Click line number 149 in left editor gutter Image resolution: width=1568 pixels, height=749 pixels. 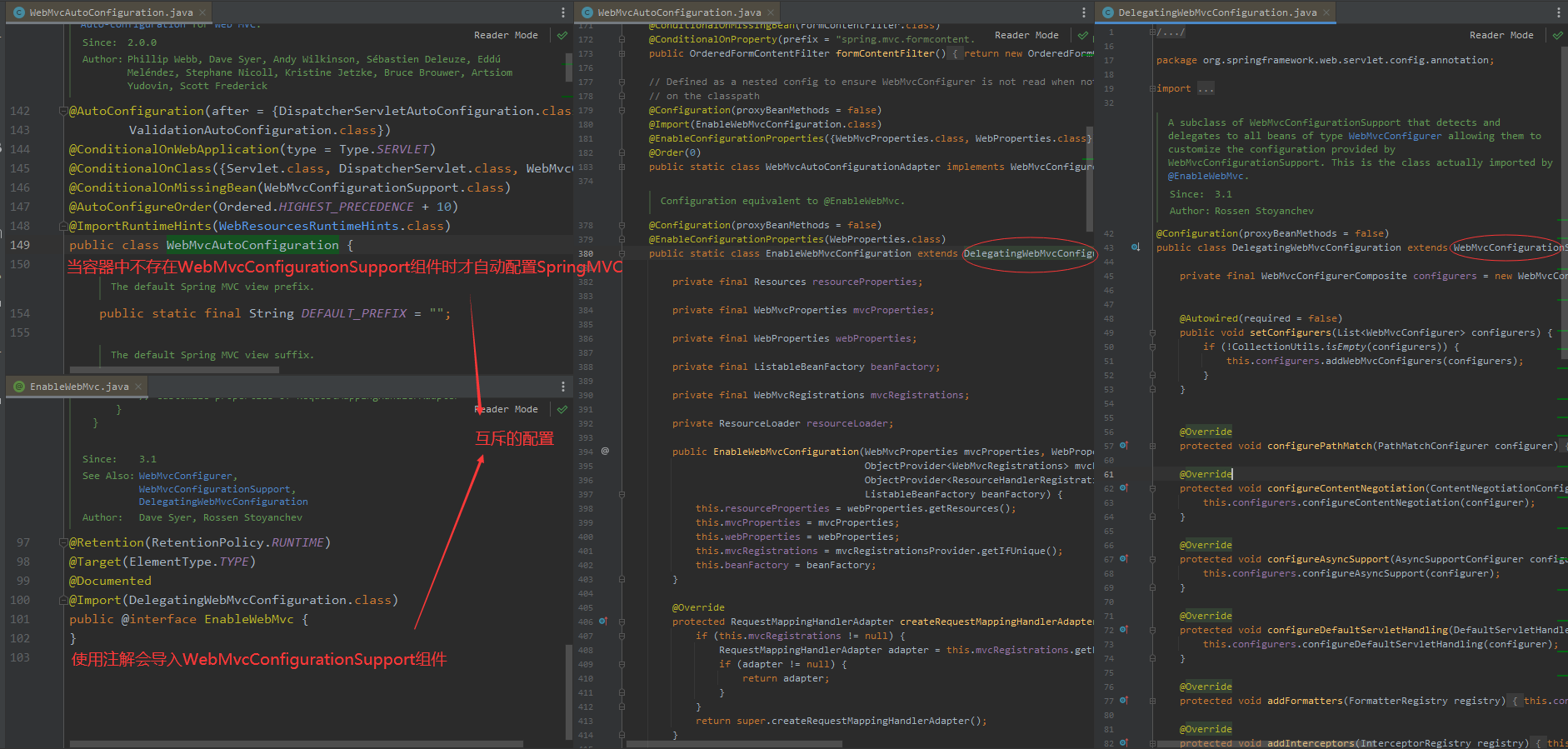[20, 245]
